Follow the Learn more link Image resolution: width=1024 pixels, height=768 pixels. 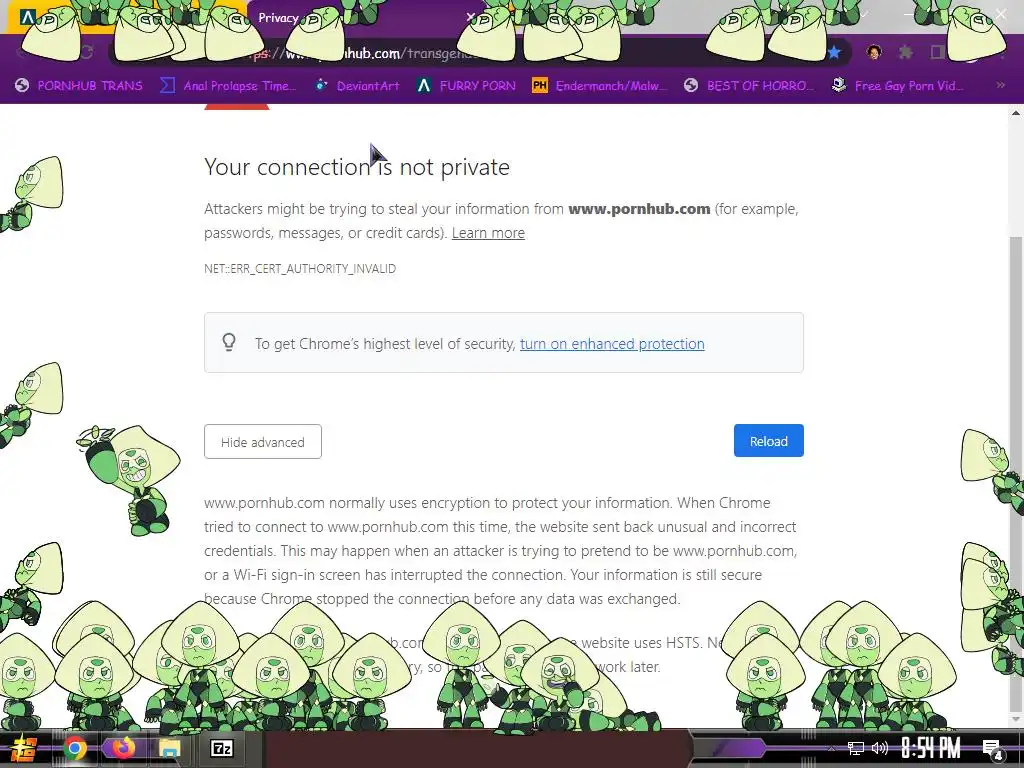tap(488, 233)
